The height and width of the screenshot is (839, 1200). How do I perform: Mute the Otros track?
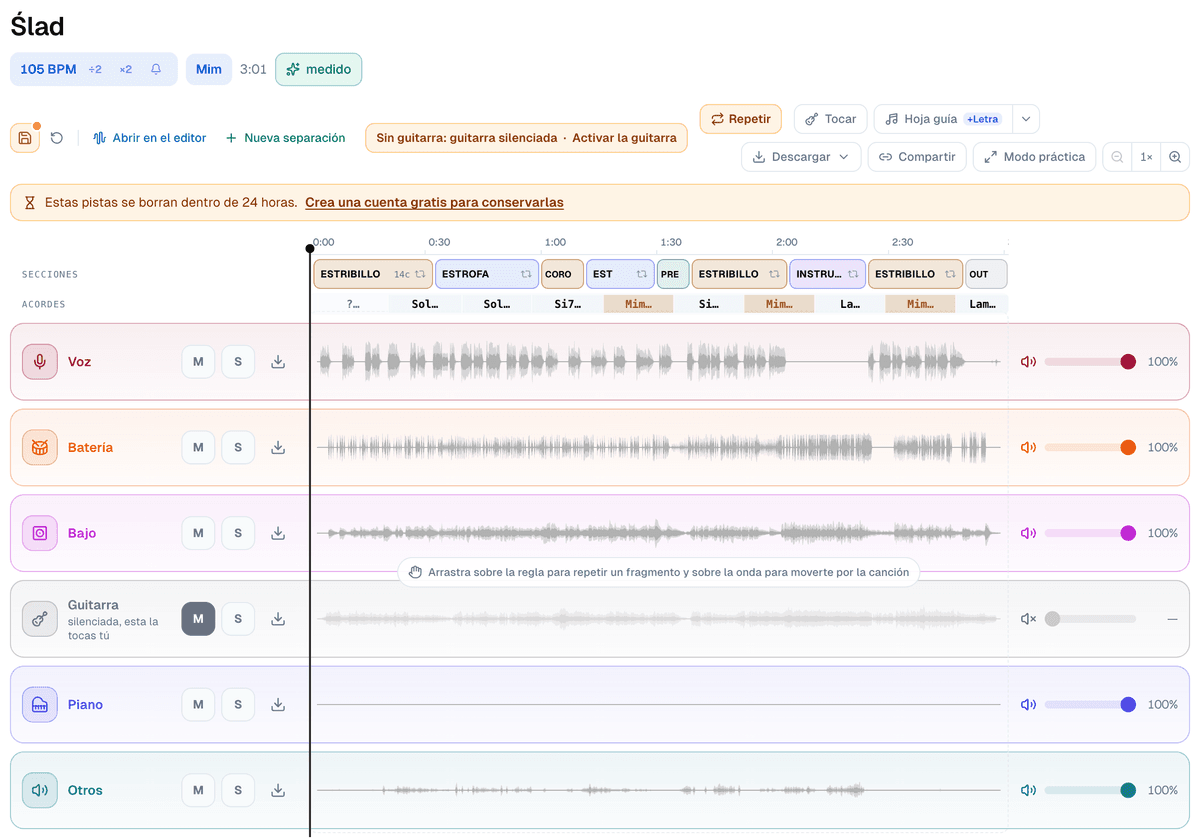point(198,790)
